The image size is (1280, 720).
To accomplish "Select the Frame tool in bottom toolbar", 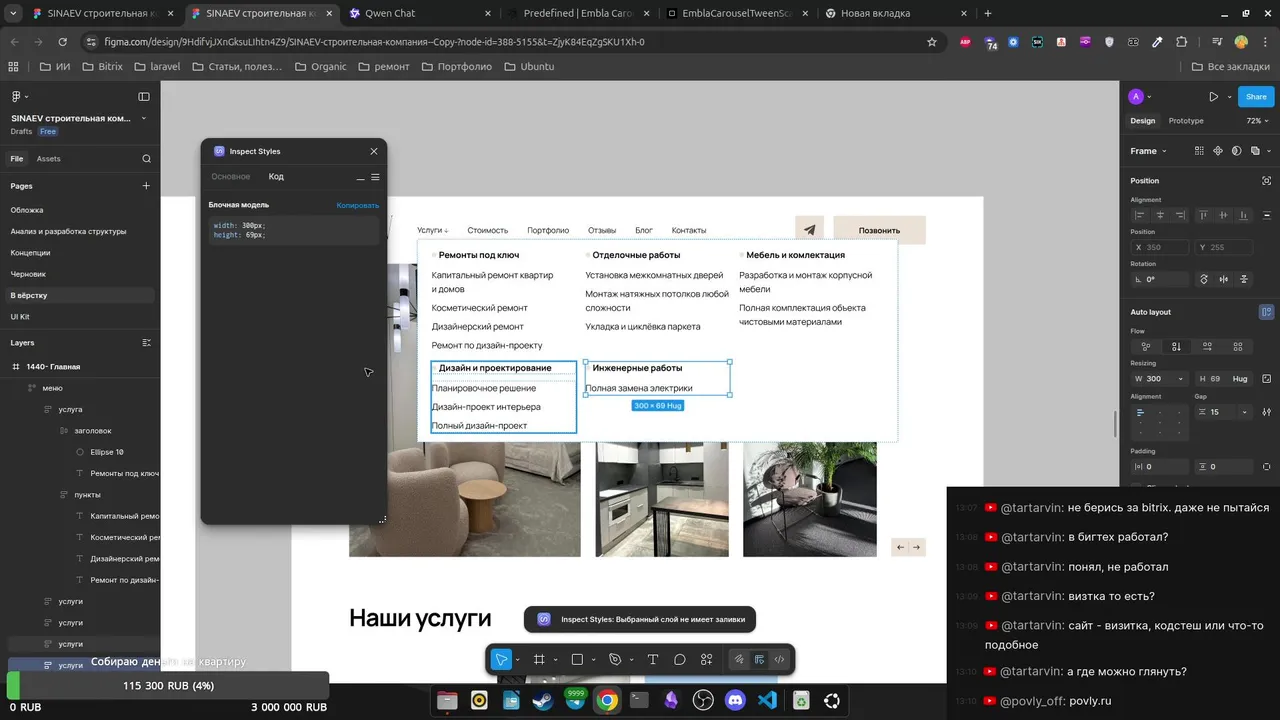I will pyautogui.click(x=539, y=659).
